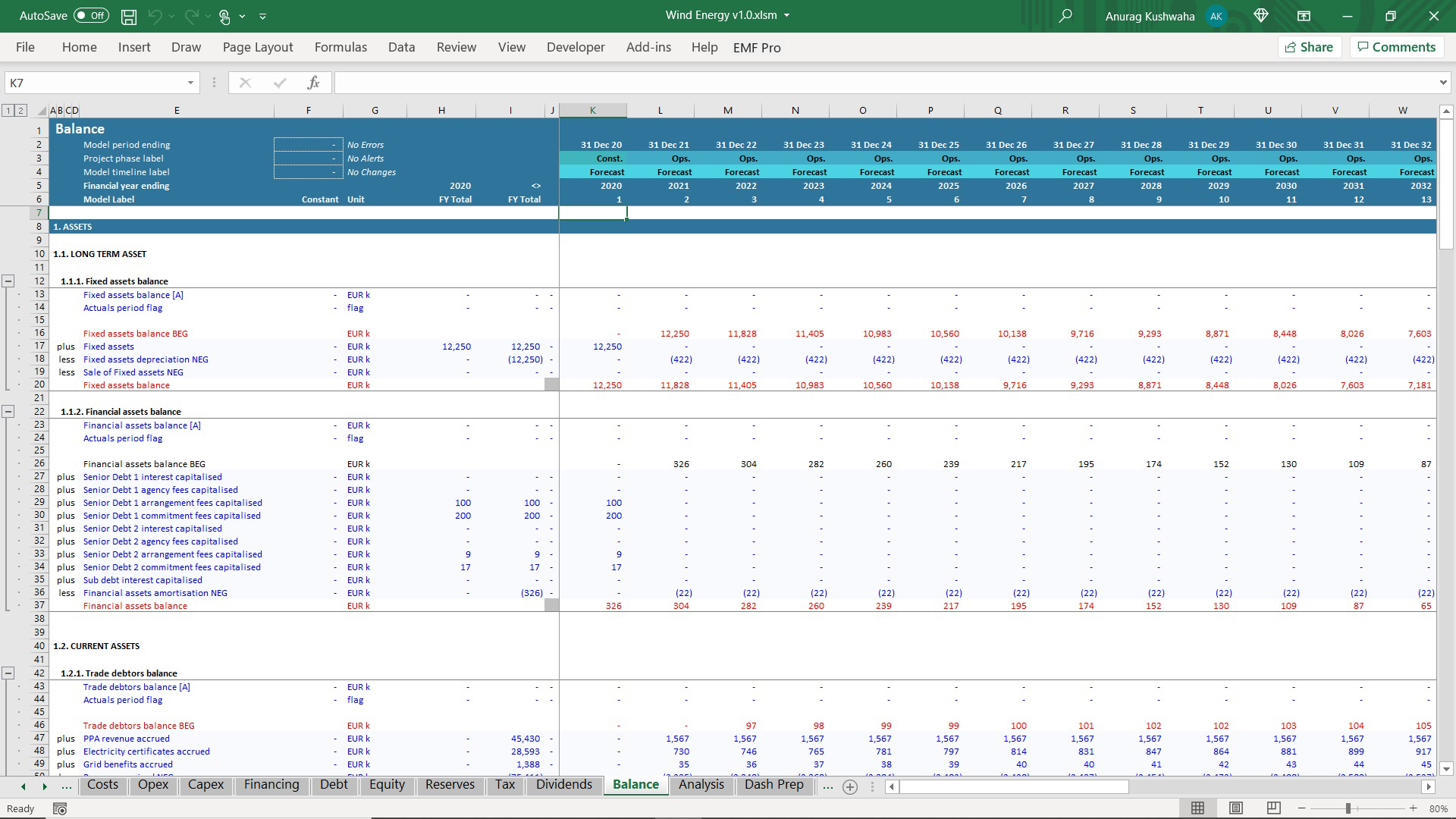Switch to Page Break Preview view icon

pyautogui.click(x=1273, y=808)
